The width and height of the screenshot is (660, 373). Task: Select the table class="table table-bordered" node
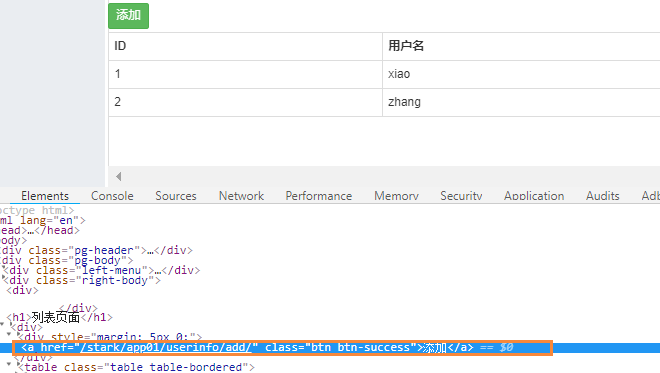pyautogui.click(x=136, y=367)
